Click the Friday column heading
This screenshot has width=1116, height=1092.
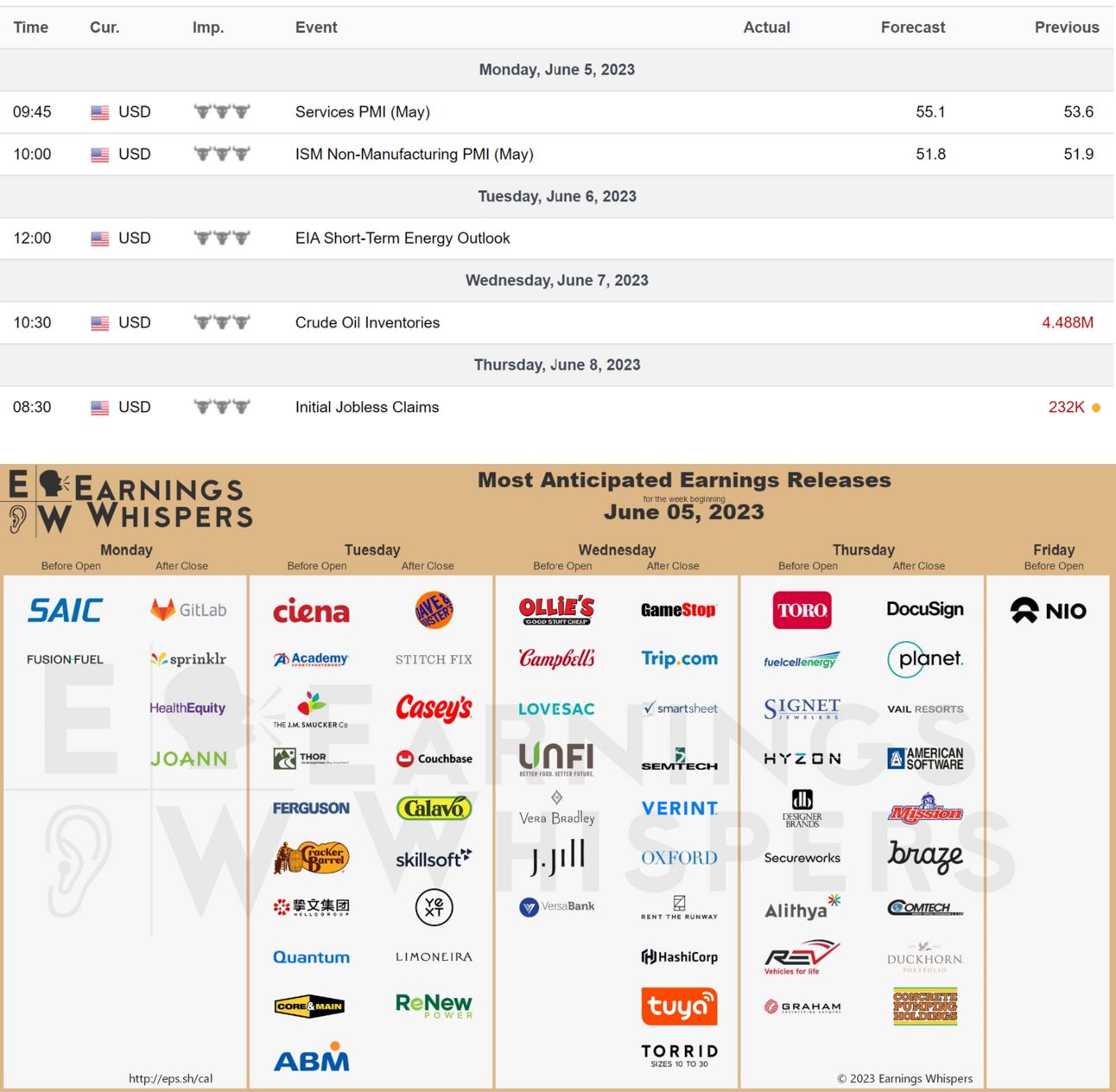pos(1054,549)
